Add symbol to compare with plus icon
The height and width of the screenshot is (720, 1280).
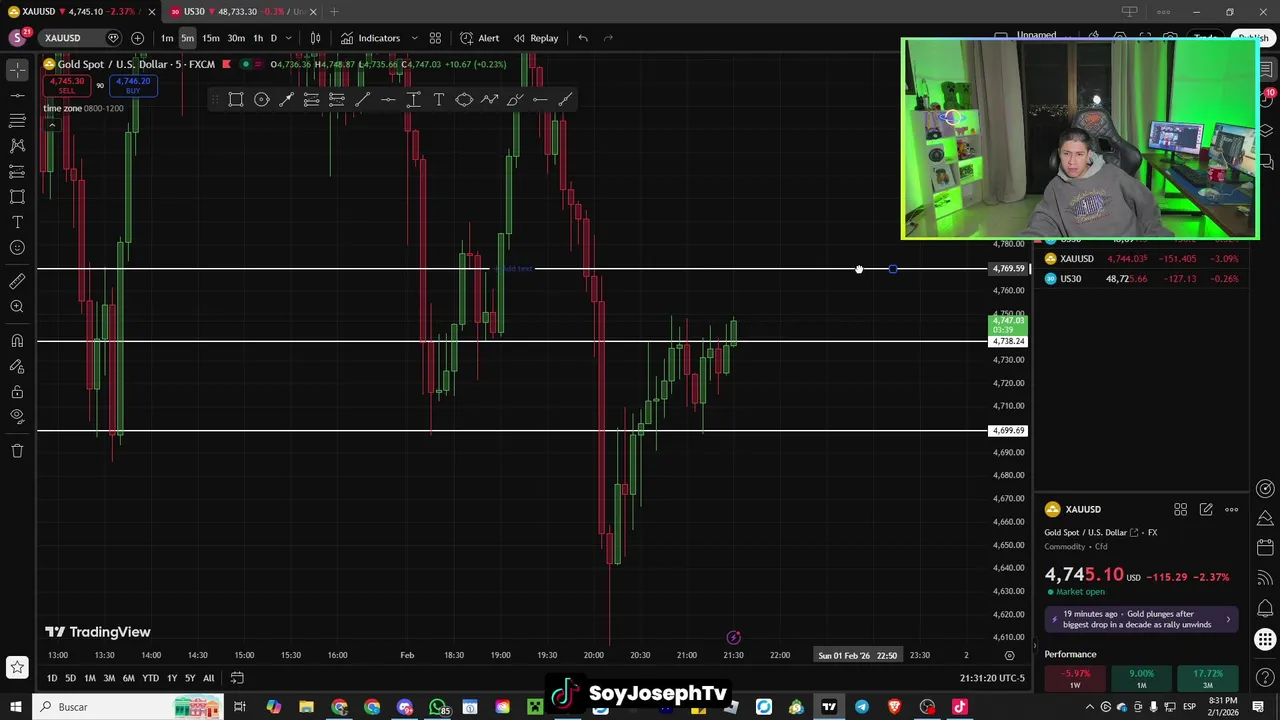click(137, 38)
